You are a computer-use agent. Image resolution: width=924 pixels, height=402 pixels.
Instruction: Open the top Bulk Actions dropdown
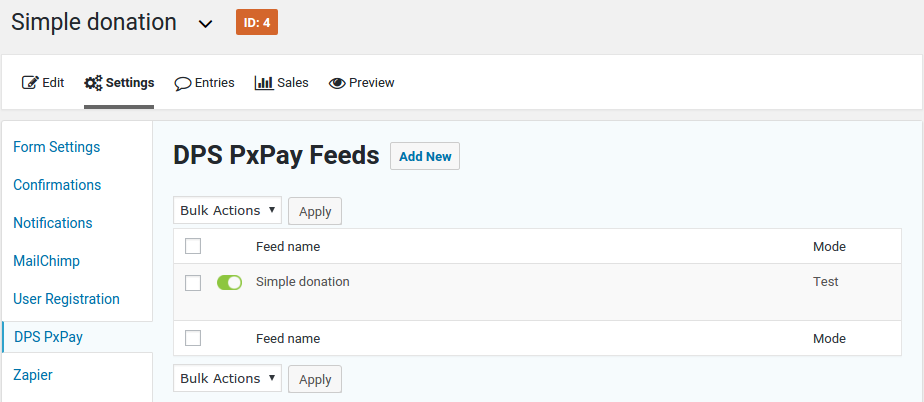coord(227,210)
